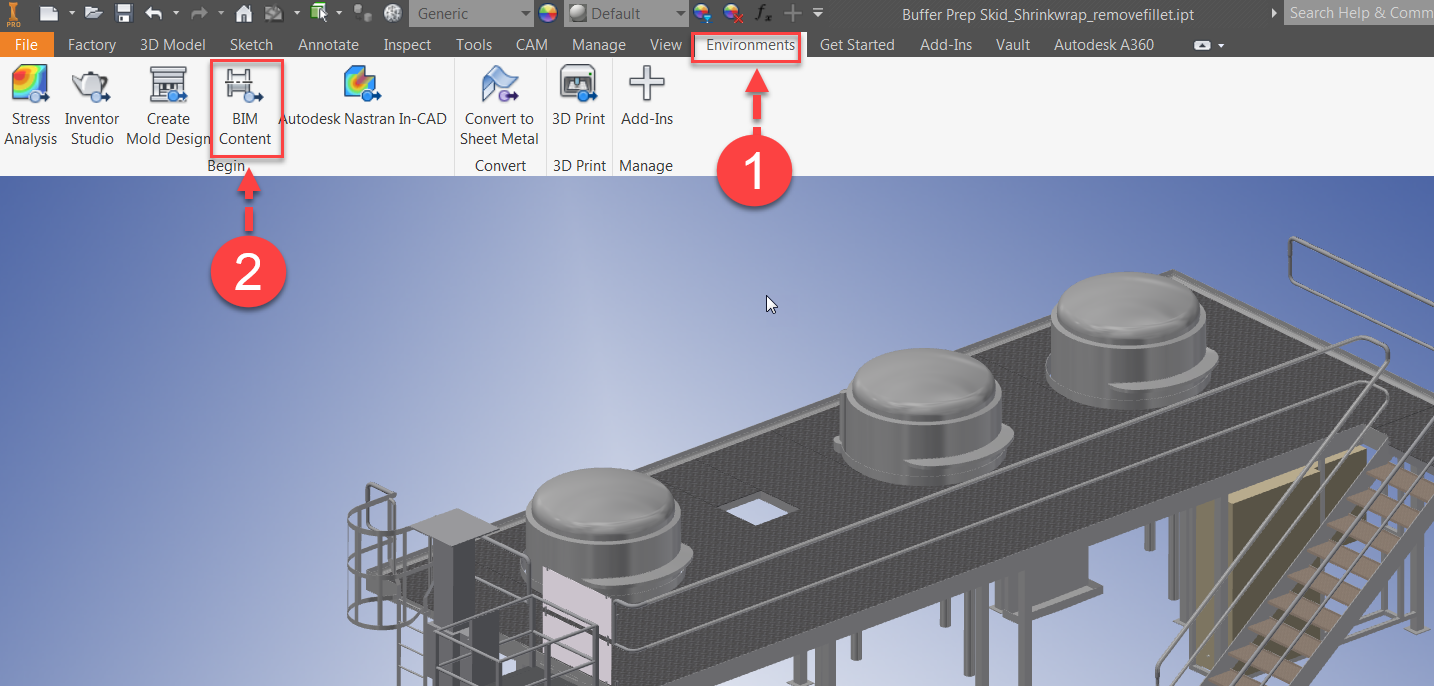Open the 3D Model tab
Image resolution: width=1434 pixels, height=686 pixels.
tap(172, 45)
